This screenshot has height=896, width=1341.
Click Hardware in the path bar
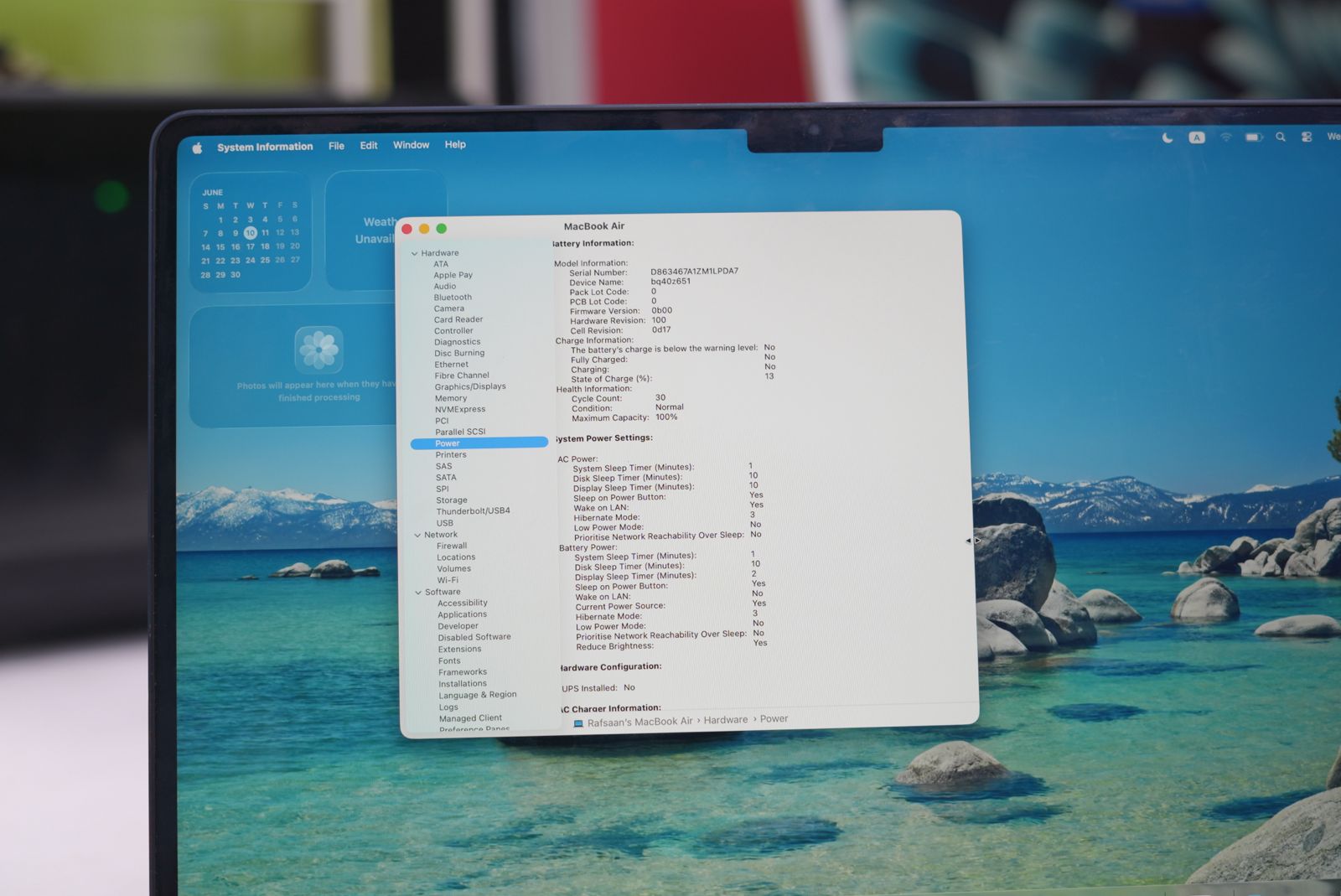point(726,720)
